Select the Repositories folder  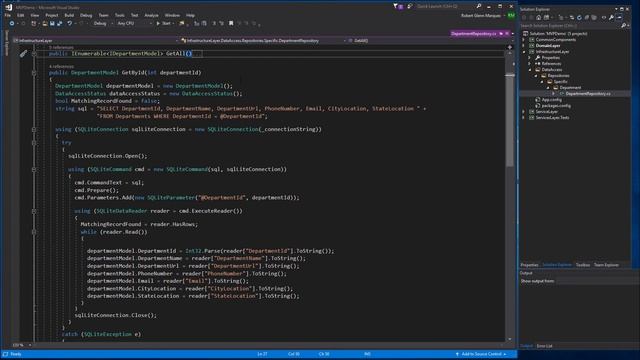coord(558,76)
